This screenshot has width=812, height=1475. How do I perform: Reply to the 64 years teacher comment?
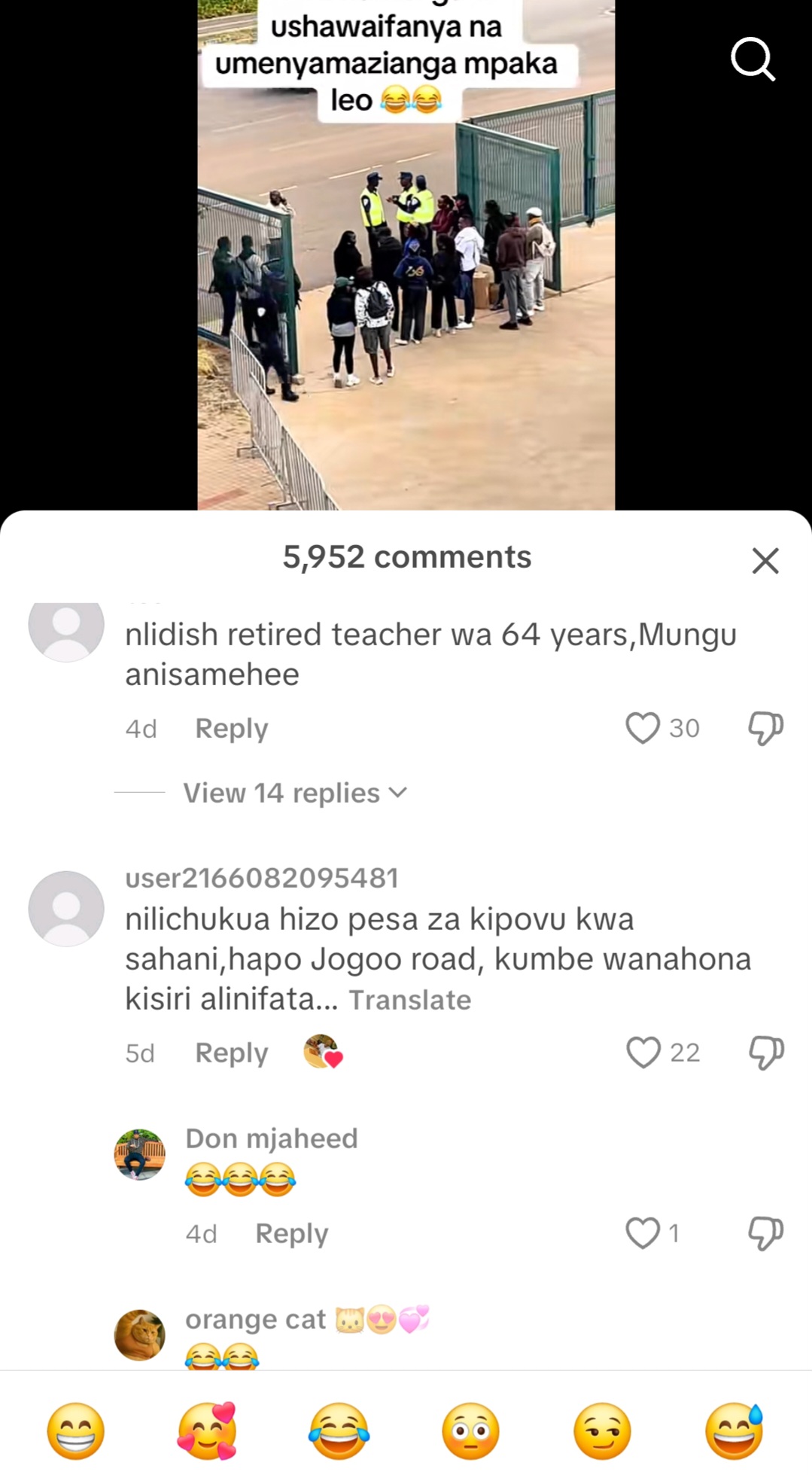click(232, 728)
